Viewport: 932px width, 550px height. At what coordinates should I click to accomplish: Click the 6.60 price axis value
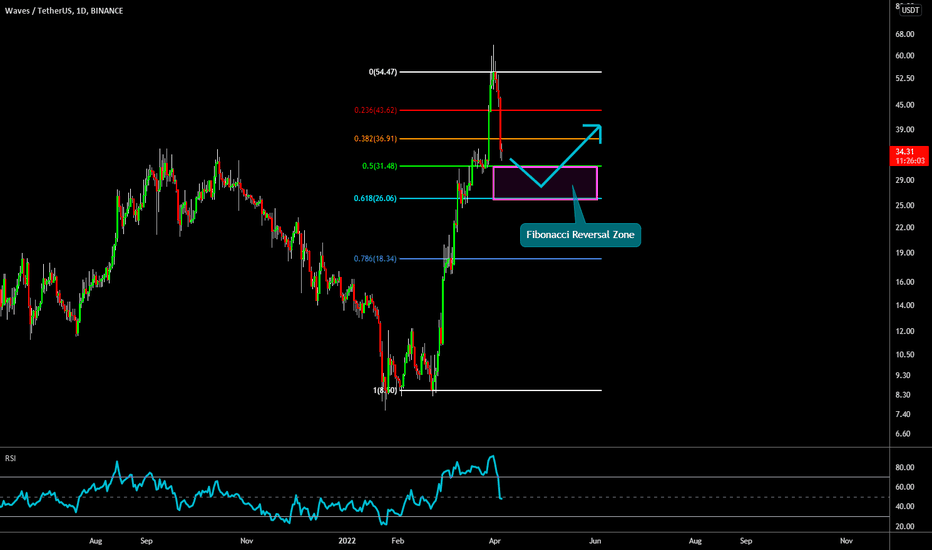click(x=903, y=434)
